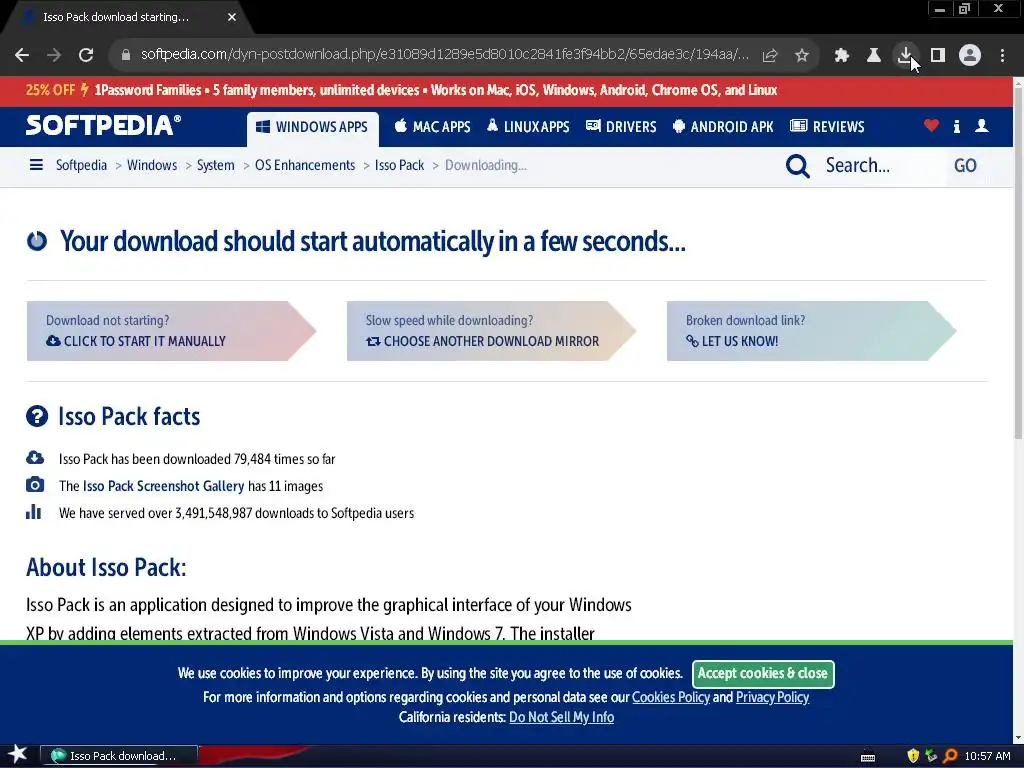Open the Isso Pack Screenshot Gallery link

pyautogui.click(x=163, y=486)
